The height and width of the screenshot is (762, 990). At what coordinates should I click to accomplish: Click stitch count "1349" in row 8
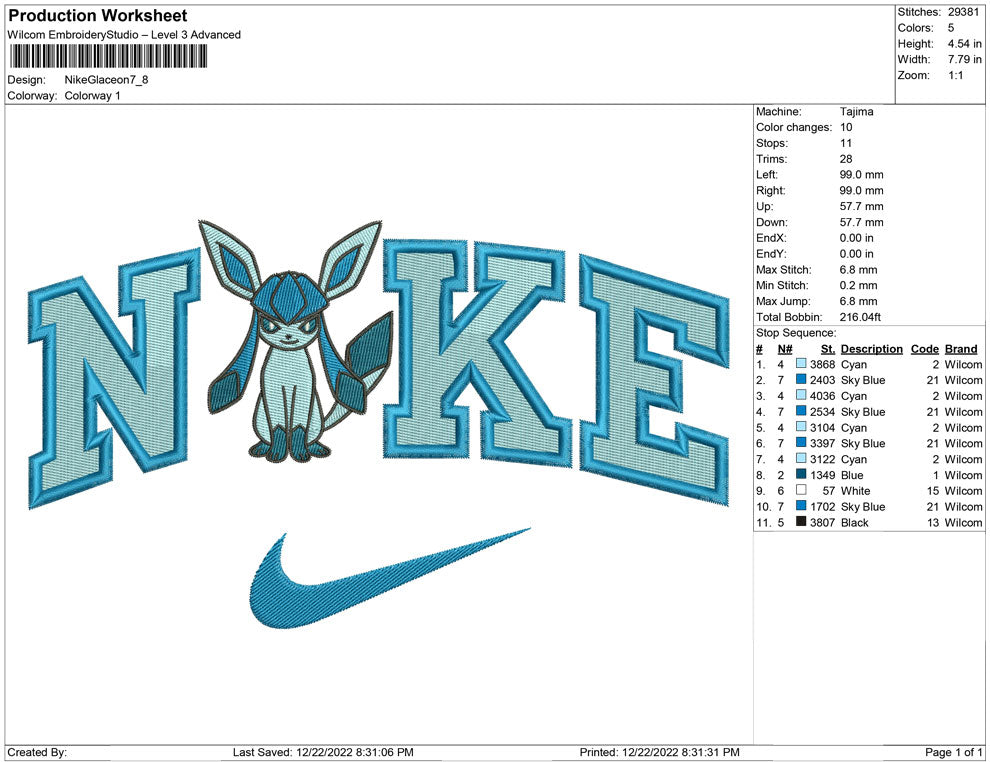pos(822,475)
